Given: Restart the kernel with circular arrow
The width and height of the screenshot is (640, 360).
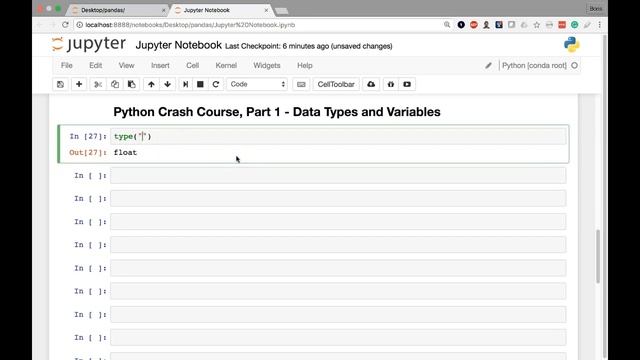Looking at the screenshot, I should [216, 84].
